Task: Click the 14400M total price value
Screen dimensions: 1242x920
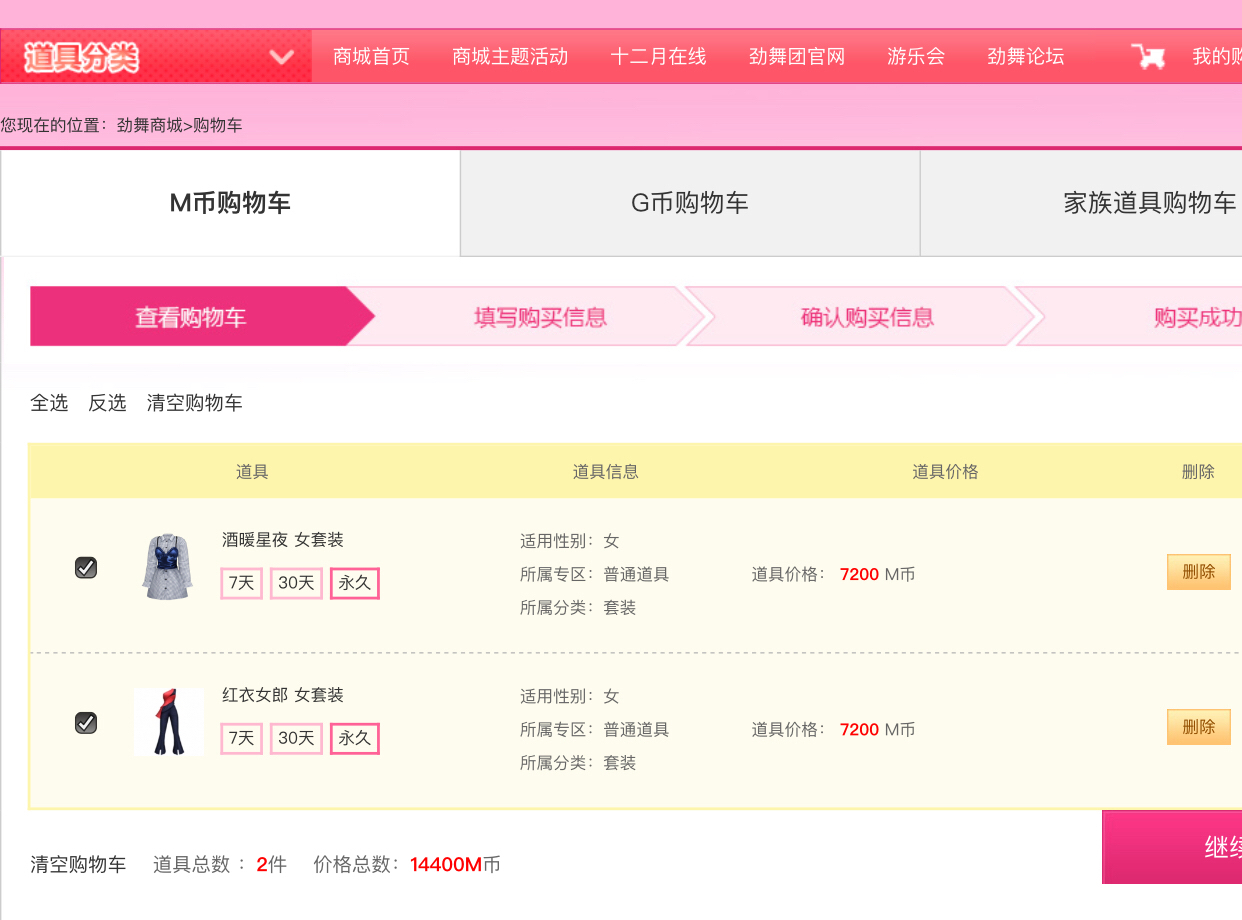Action: [x=447, y=865]
